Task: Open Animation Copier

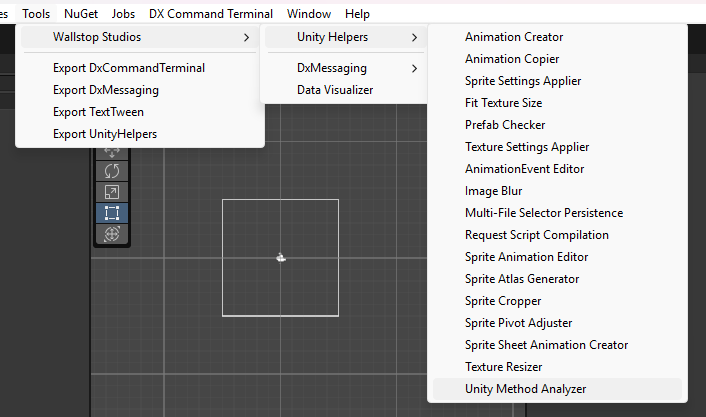Action: 512,59
